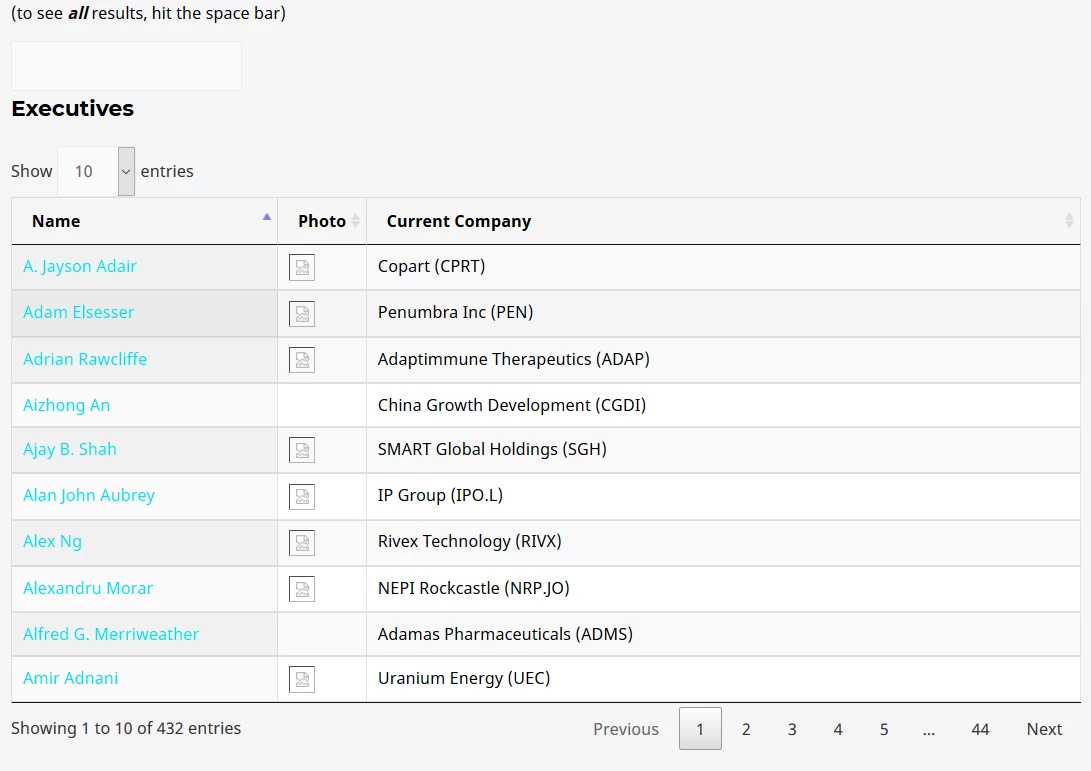1091x771 pixels.
Task: Sort by Current Company column arrows
Action: tap(1069, 221)
